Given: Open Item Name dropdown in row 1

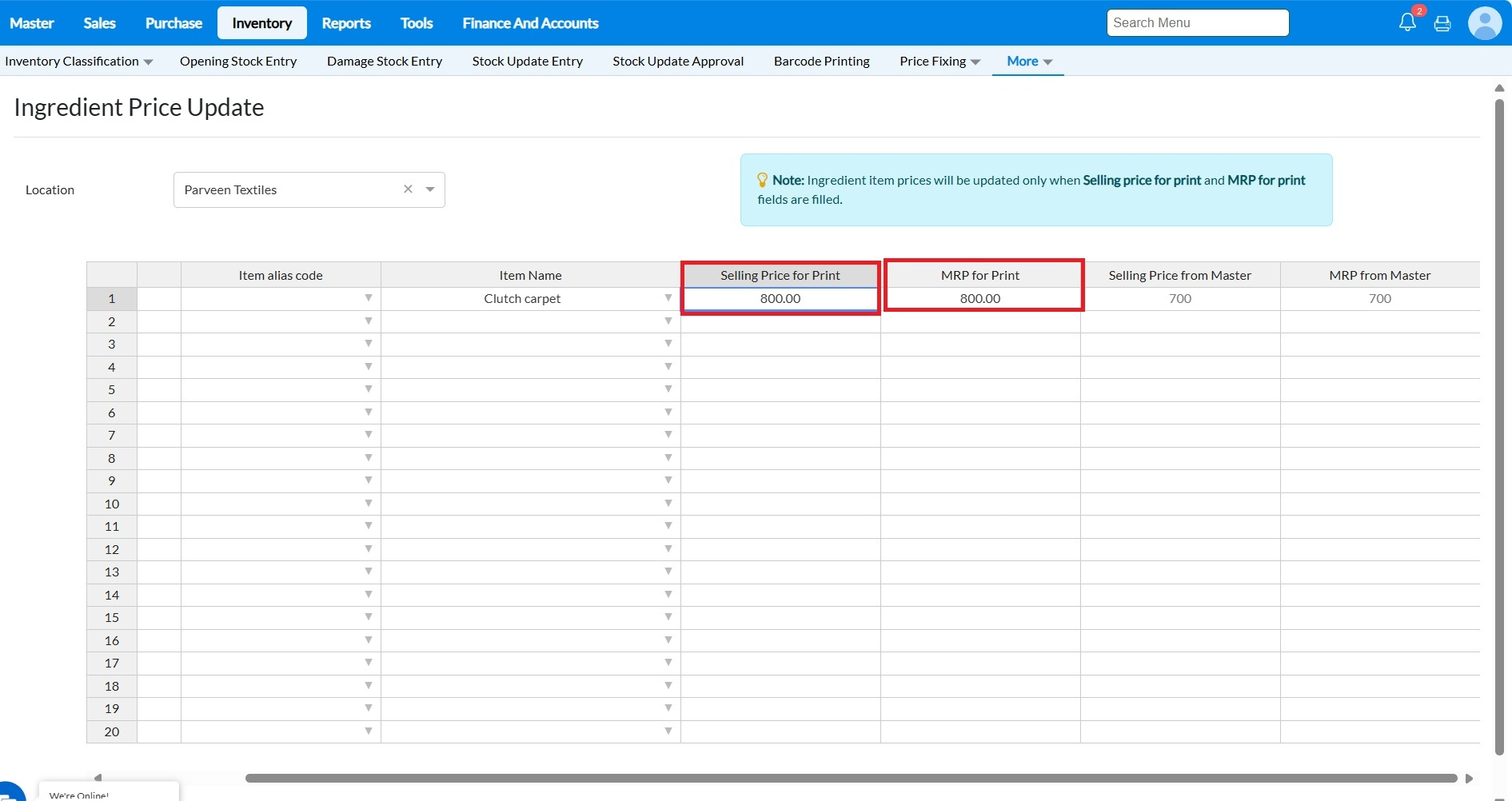Looking at the screenshot, I should [x=668, y=298].
